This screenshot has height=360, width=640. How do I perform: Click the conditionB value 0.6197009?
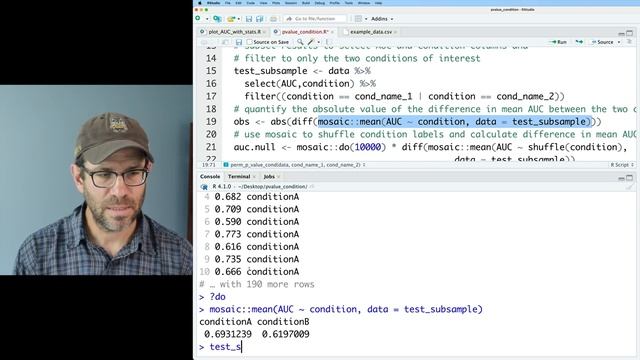tap(285, 334)
